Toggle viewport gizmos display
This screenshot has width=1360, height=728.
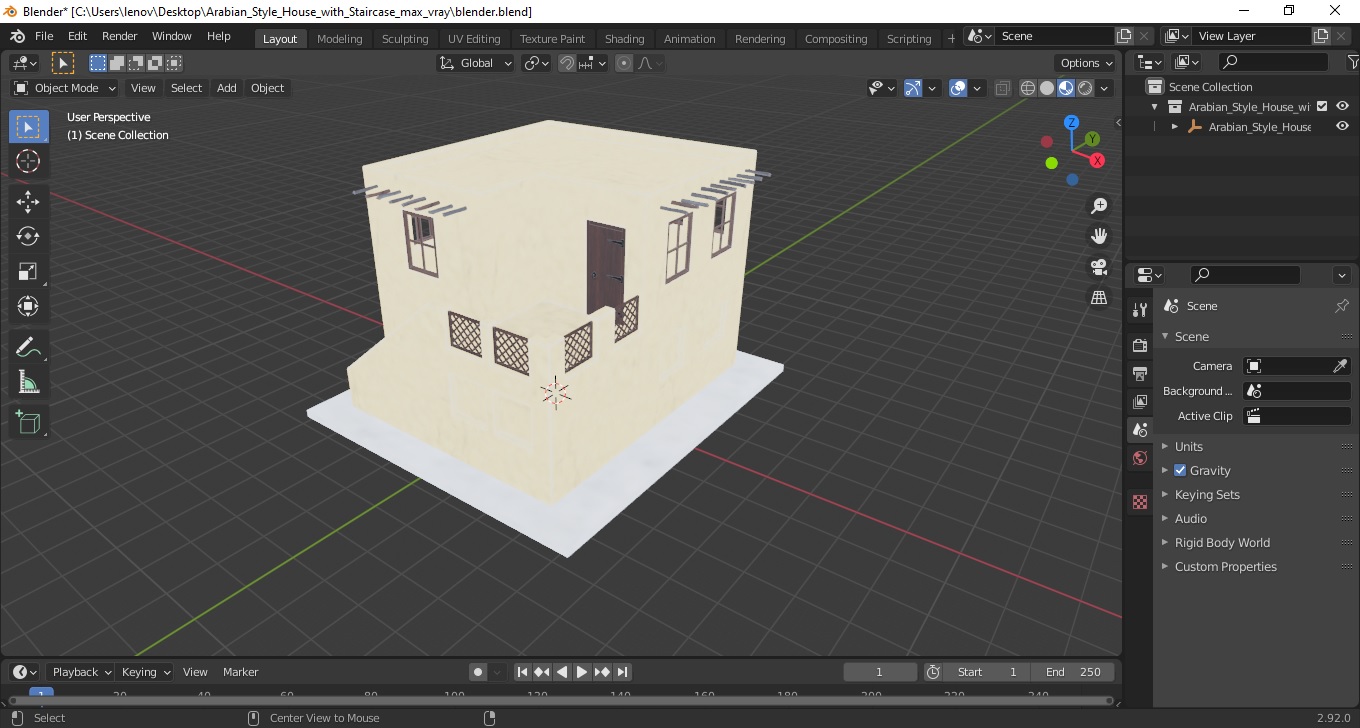coord(912,88)
